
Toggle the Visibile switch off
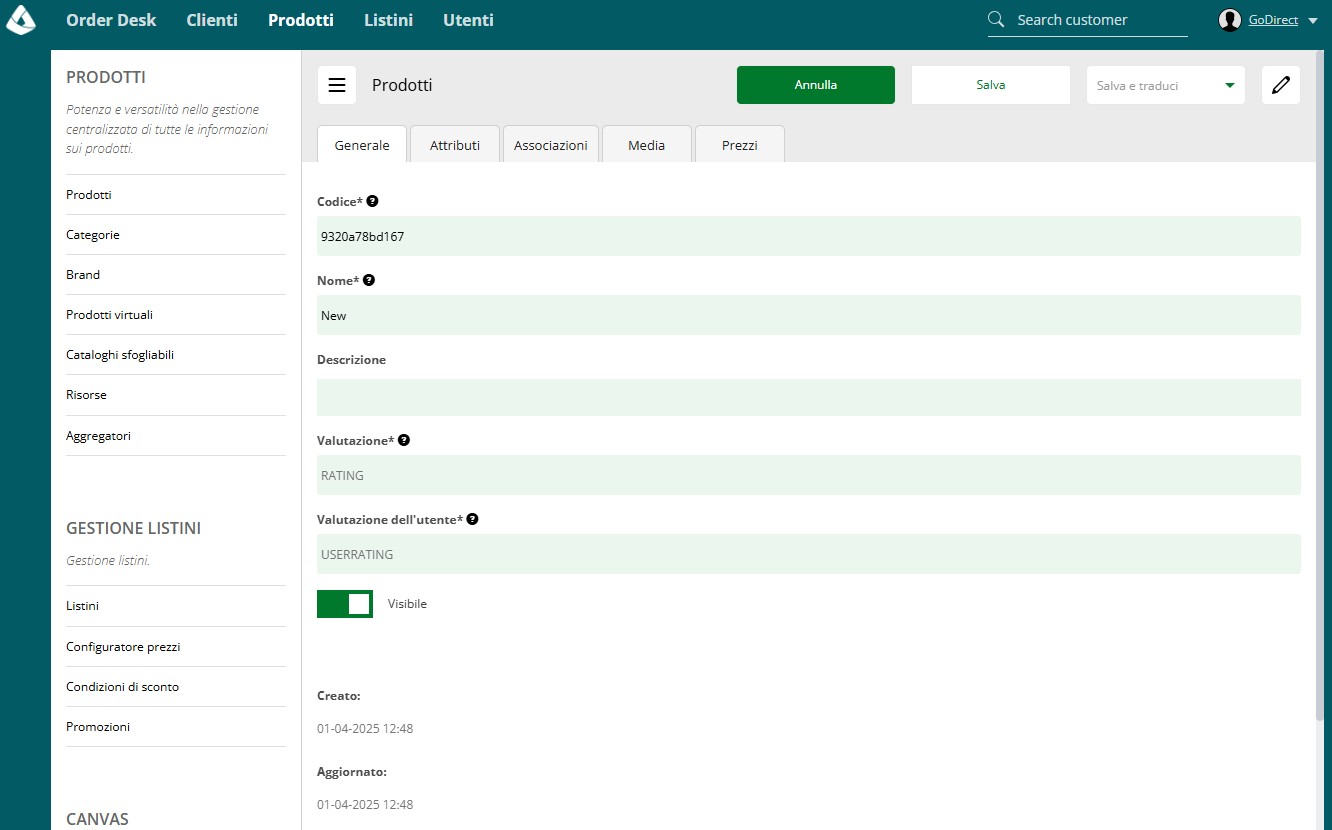click(345, 604)
